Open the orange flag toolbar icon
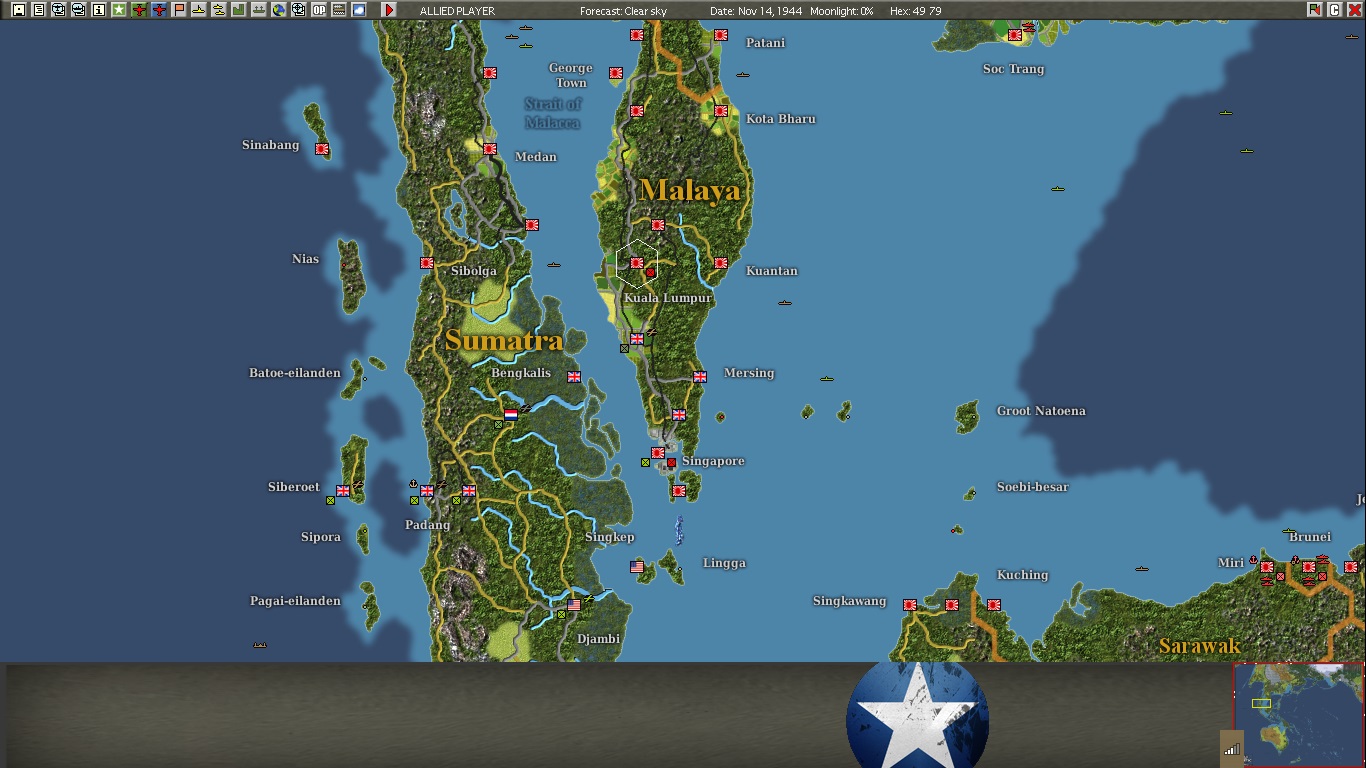This screenshot has width=1366, height=768. point(179,10)
